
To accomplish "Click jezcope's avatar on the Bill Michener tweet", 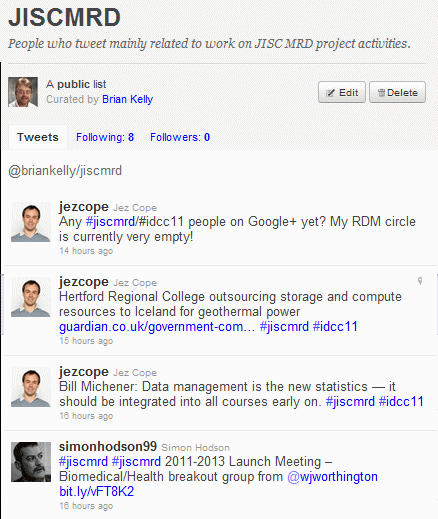I will (31, 387).
